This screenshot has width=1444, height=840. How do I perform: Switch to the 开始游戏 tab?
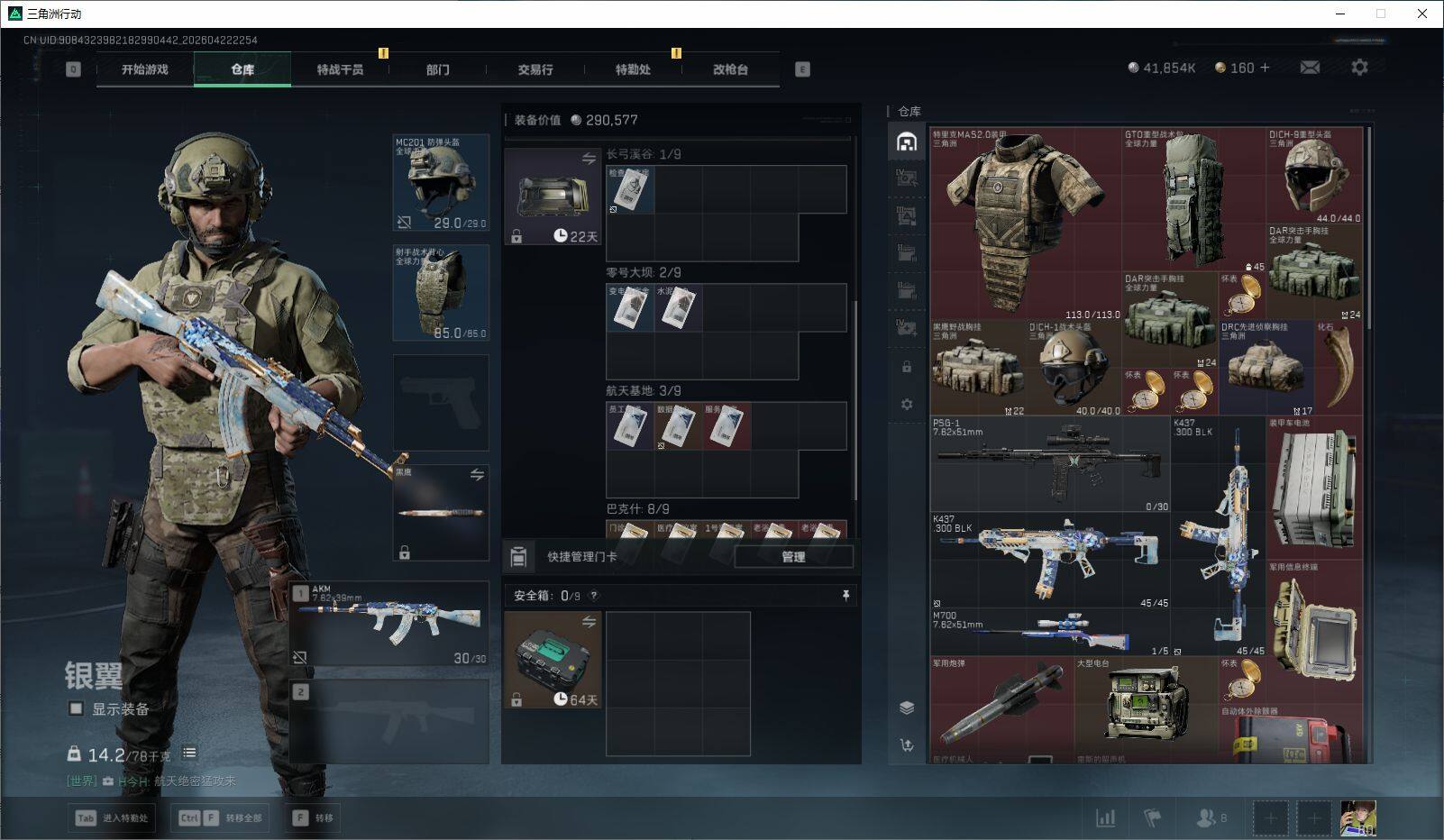pos(145,69)
